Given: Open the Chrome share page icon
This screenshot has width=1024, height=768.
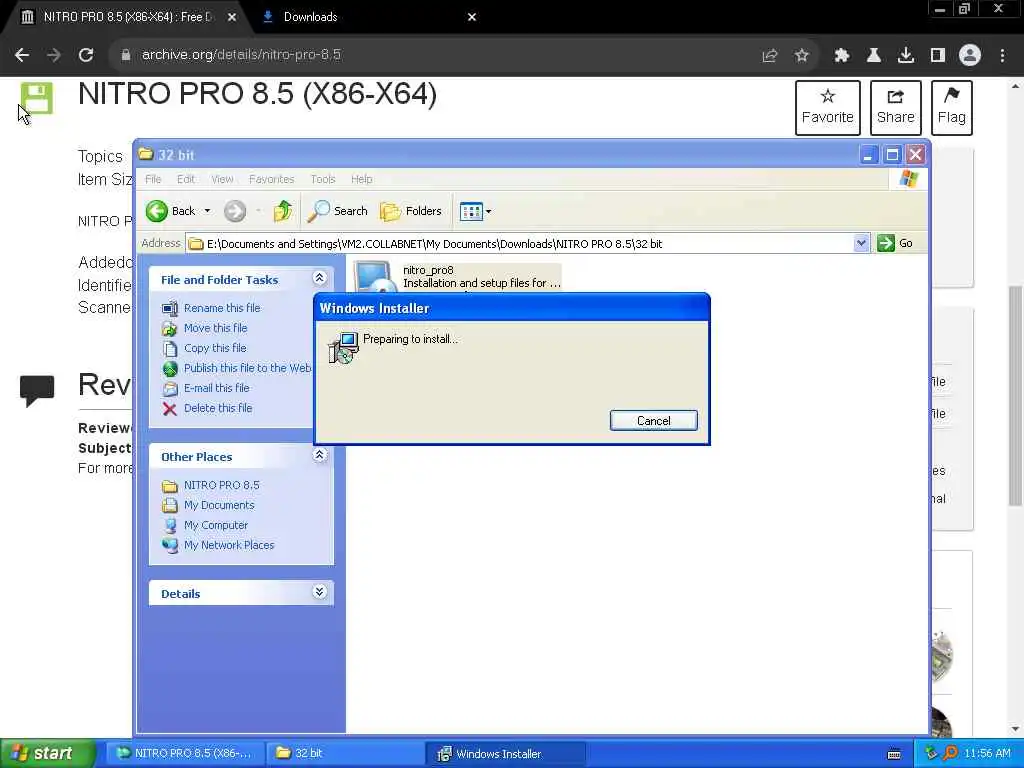Looking at the screenshot, I should (770, 56).
